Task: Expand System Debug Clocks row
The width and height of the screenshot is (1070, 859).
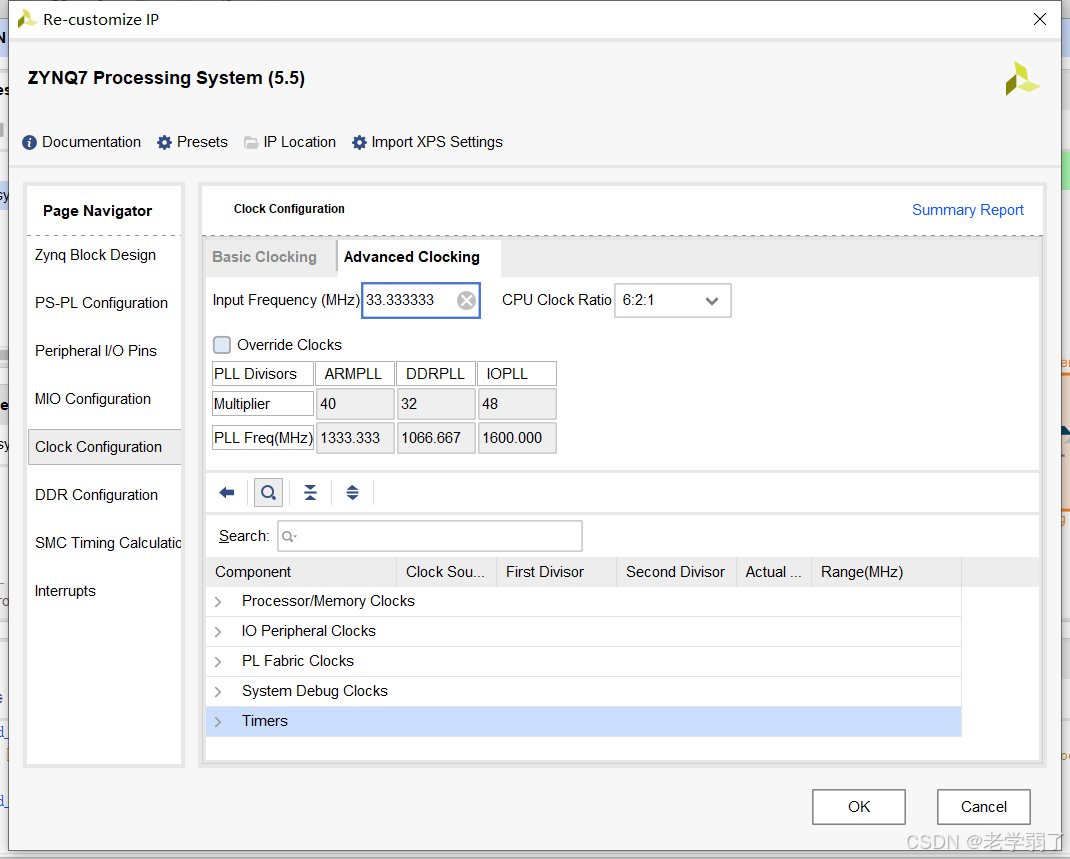Action: (x=218, y=692)
